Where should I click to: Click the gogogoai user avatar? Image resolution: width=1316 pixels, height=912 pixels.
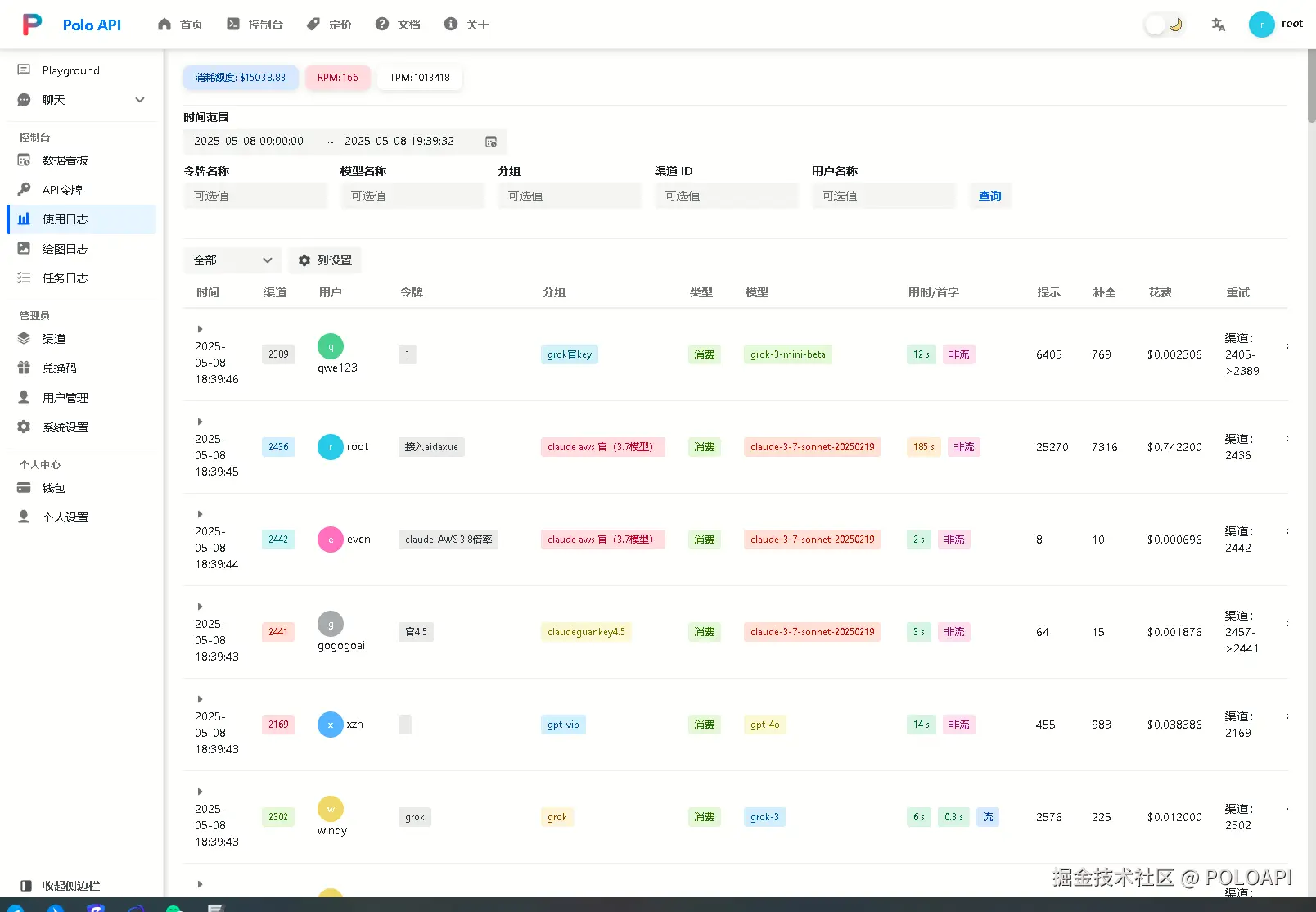331,624
